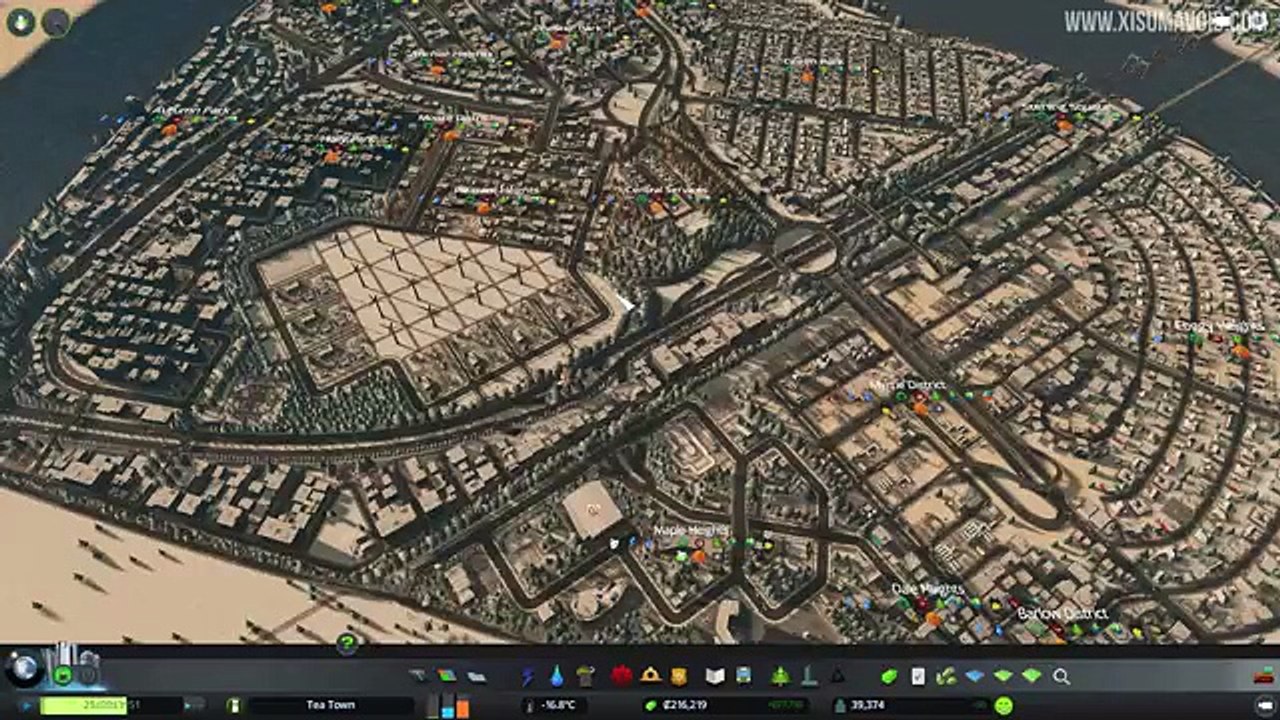The width and height of the screenshot is (1280, 720).
Task: Toggle simulation play/pause button
Action: coord(24,705)
